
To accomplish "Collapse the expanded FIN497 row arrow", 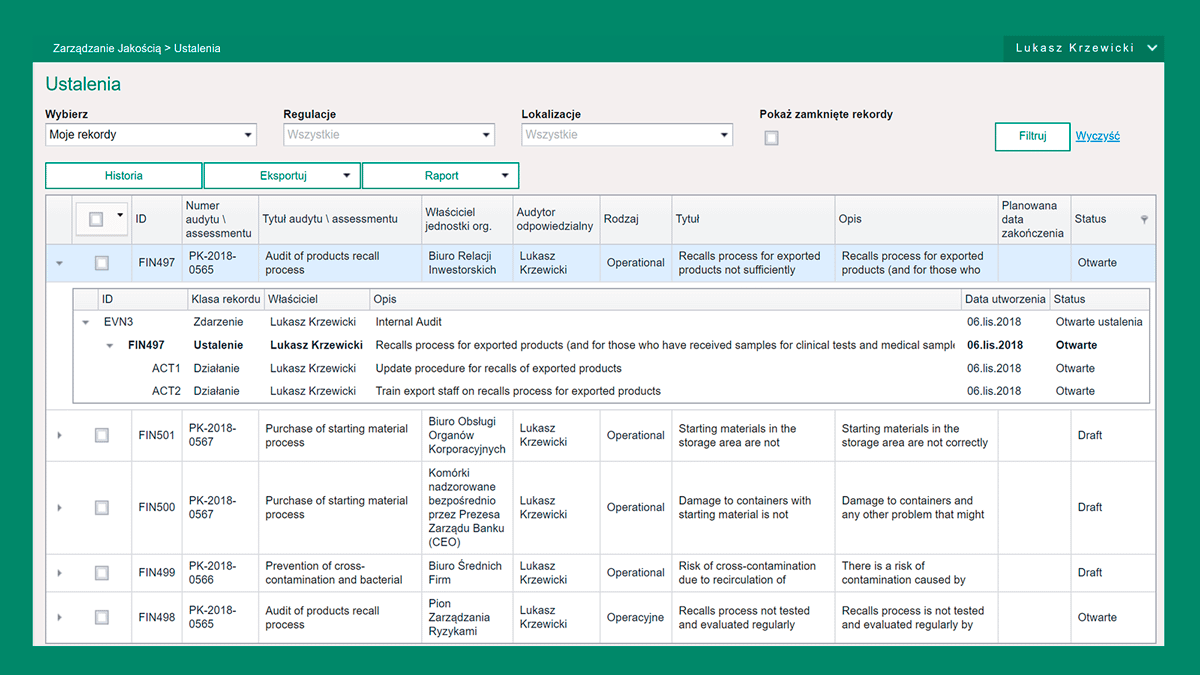I will (x=59, y=263).
